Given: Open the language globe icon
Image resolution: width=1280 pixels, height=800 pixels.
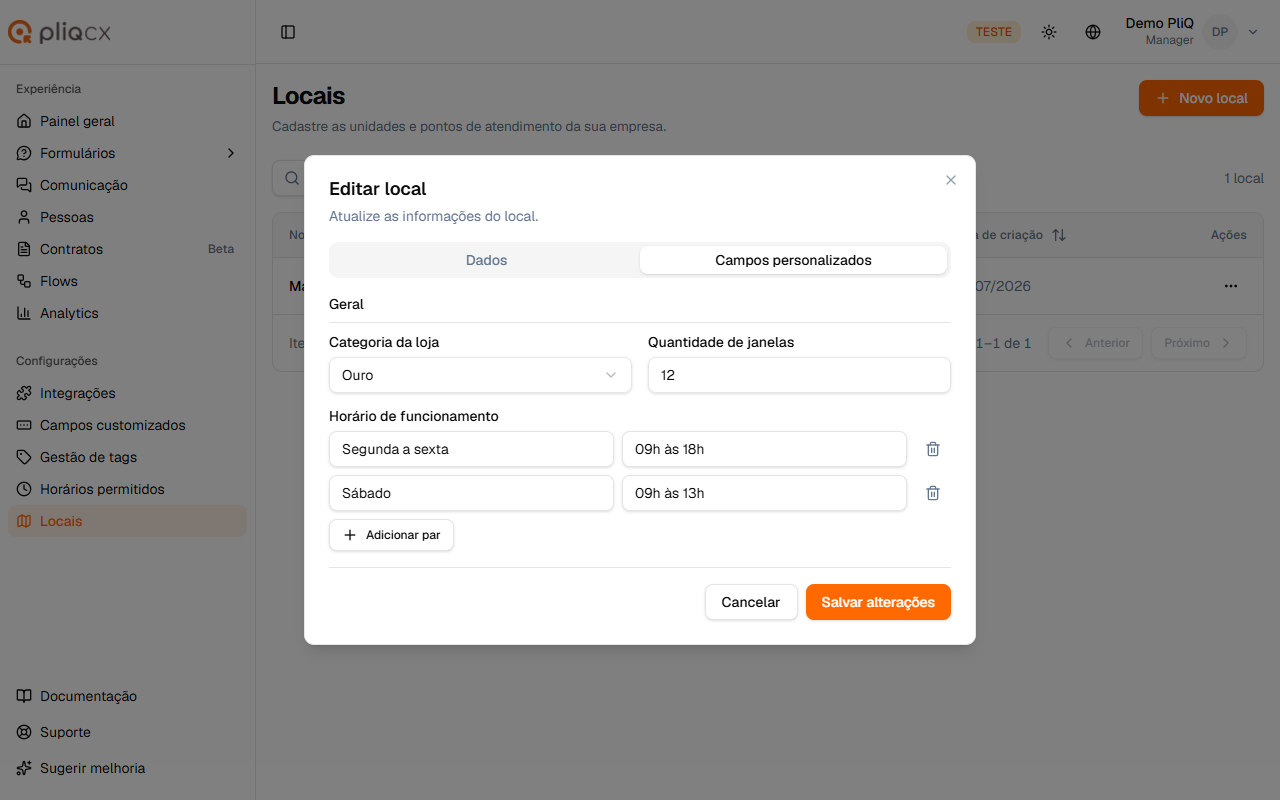Looking at the screenshot, I should 1093,32.
